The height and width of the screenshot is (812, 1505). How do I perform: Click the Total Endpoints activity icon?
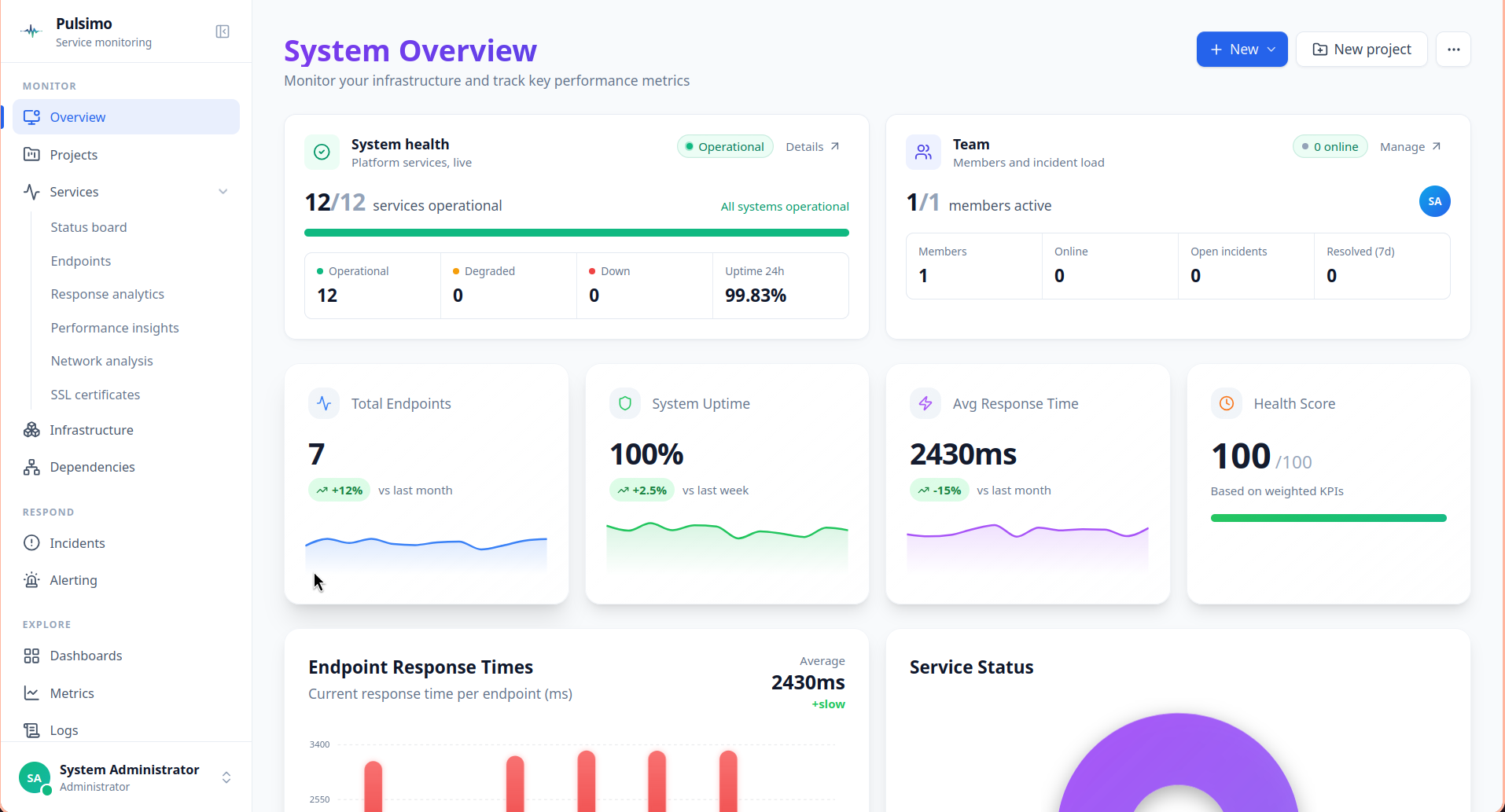(x=324, y=403)
